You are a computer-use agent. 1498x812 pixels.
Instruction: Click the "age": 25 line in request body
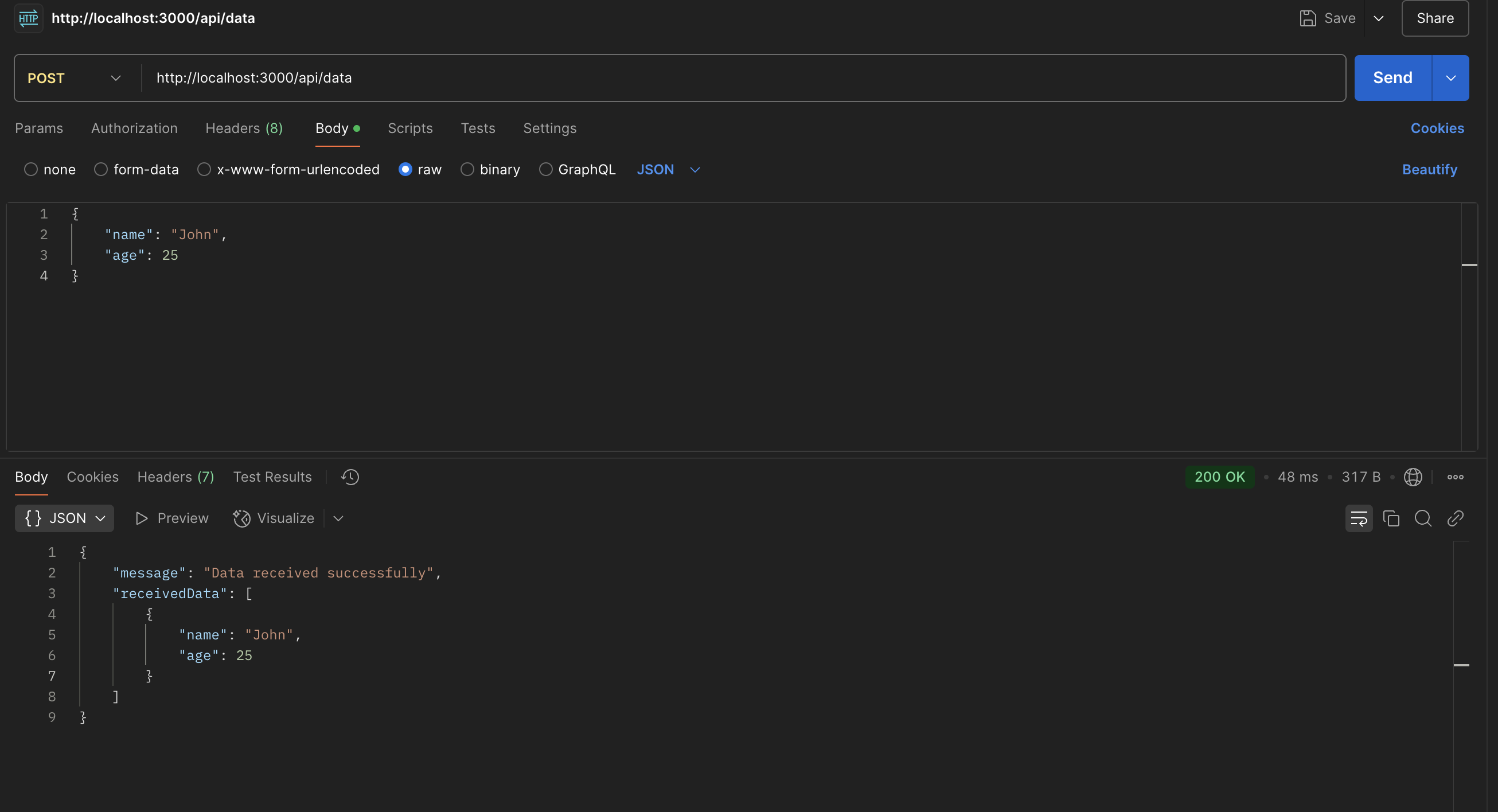pyautogui.click(x=141, y=255)
